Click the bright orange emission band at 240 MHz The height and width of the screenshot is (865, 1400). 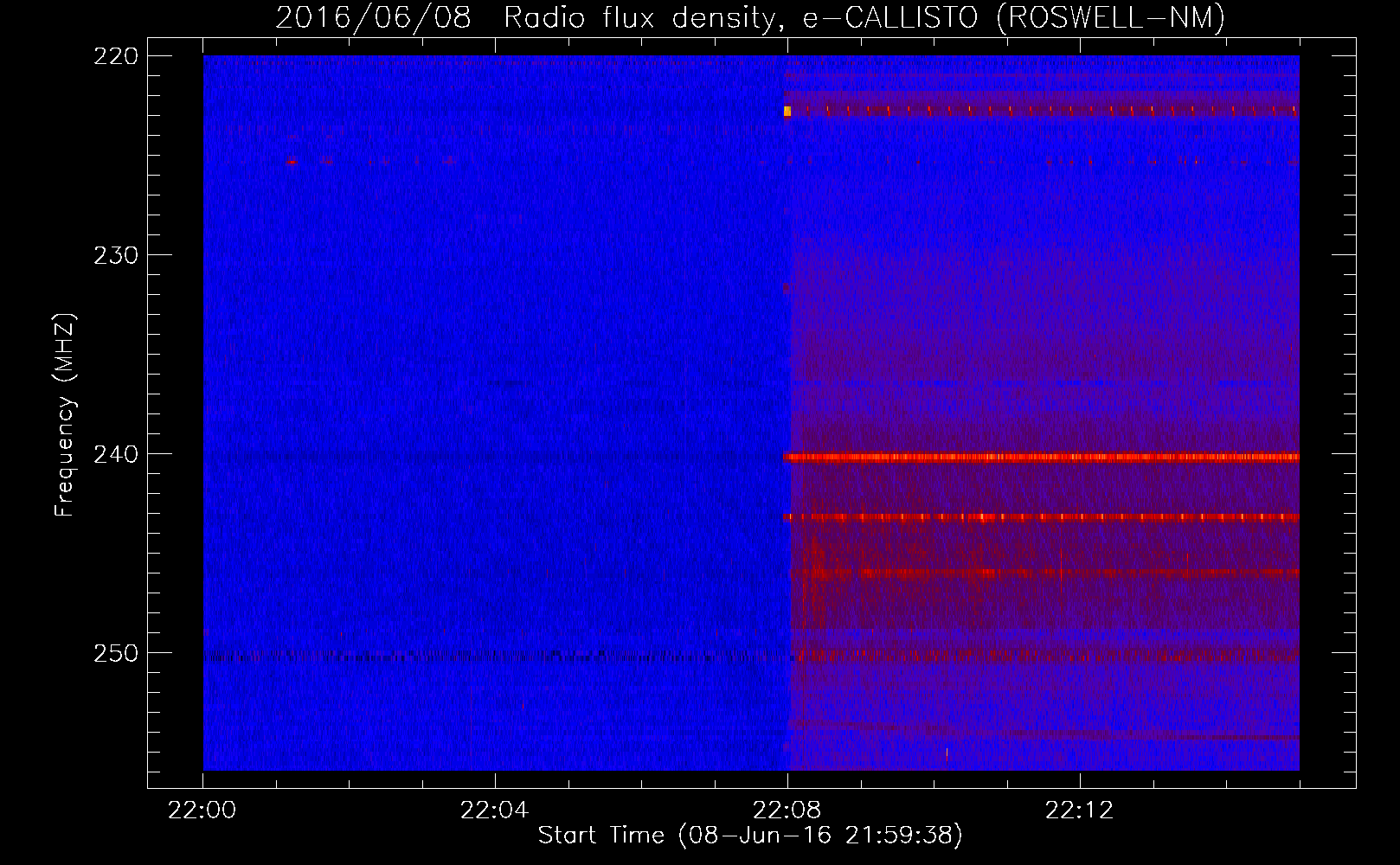point(1041,458)
